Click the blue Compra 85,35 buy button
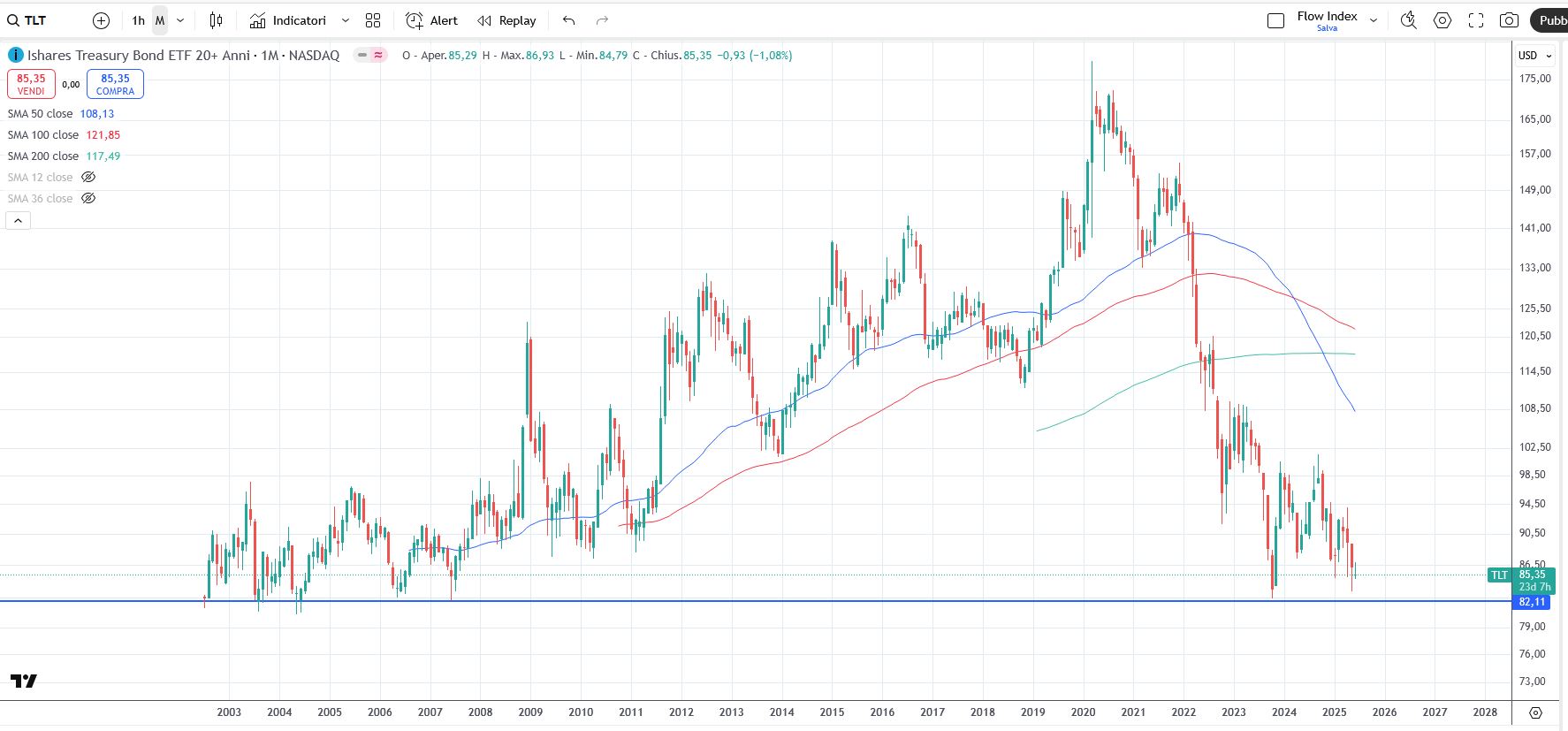1568x731 pixels. tap(115, 84)
